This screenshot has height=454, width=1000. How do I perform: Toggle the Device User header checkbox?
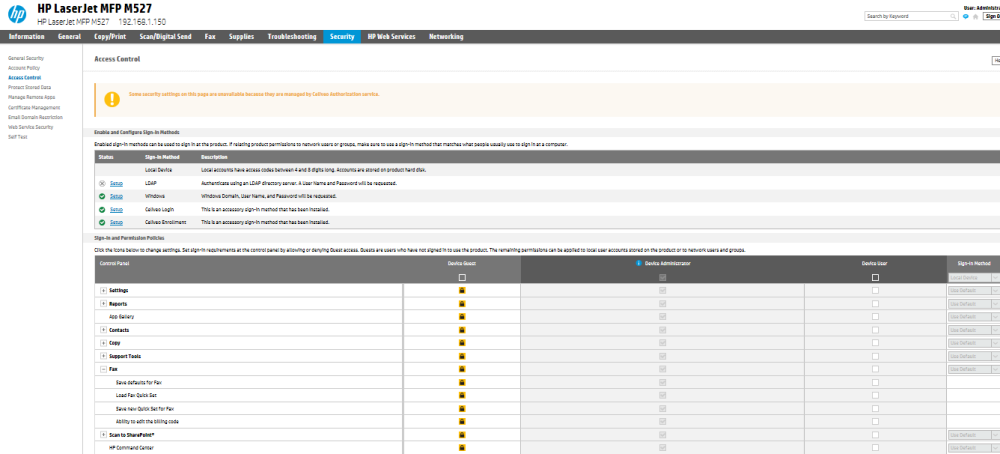[x=875, y=277]
